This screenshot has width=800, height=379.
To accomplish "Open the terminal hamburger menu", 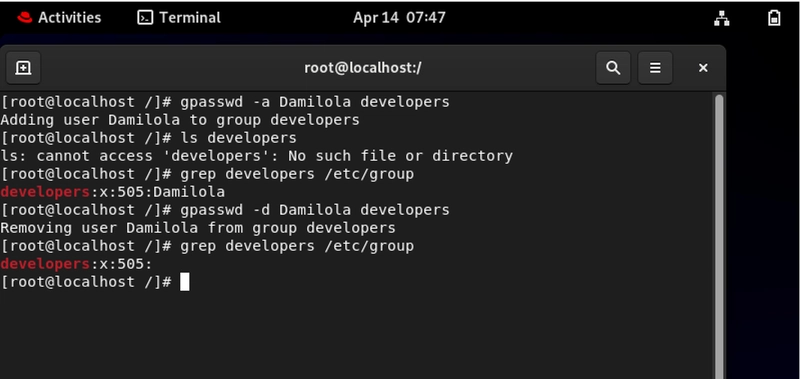I will click(655, 68).
